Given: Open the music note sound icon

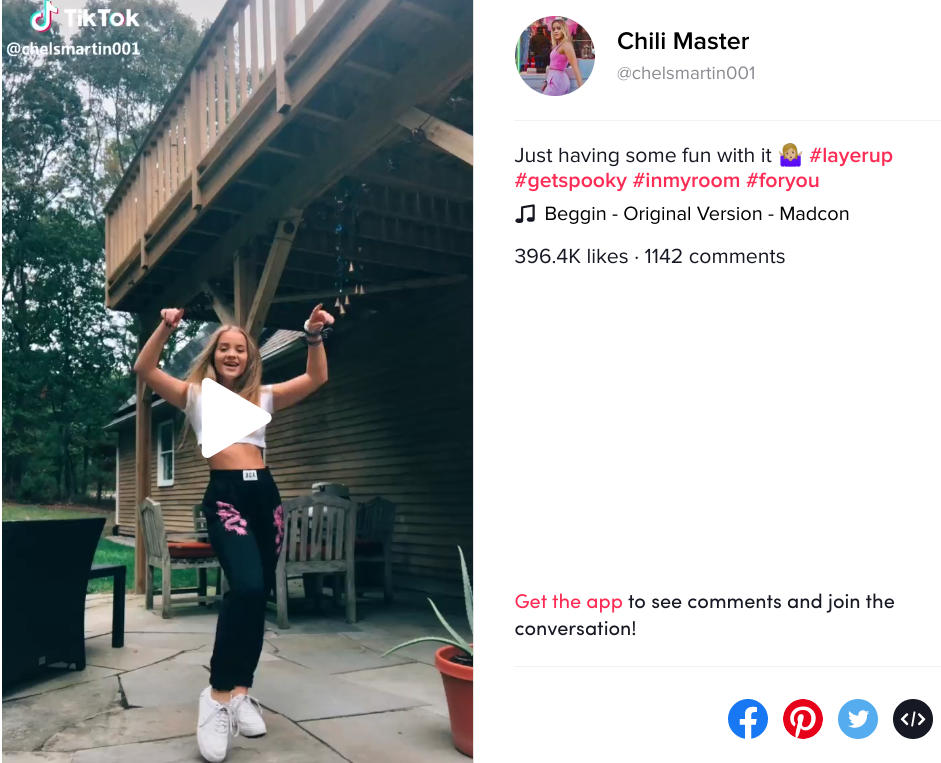Looking at the screenshot, I should tap(525, 214).
